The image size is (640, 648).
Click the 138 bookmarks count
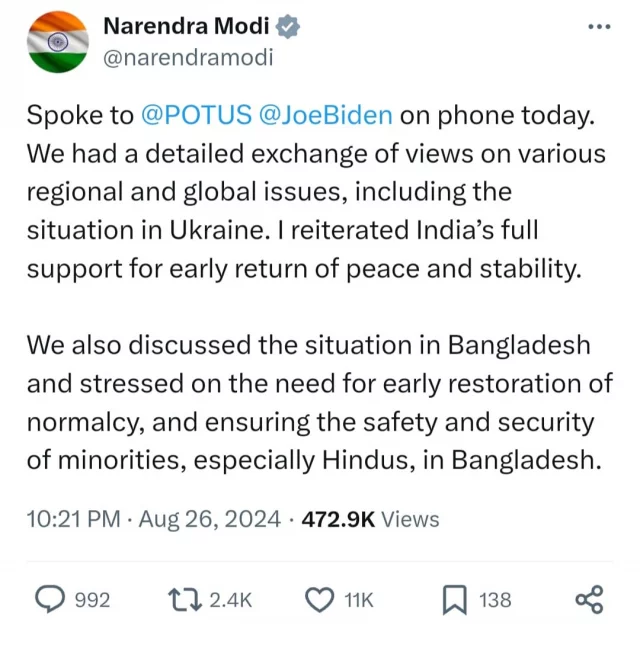pos(495,600)
